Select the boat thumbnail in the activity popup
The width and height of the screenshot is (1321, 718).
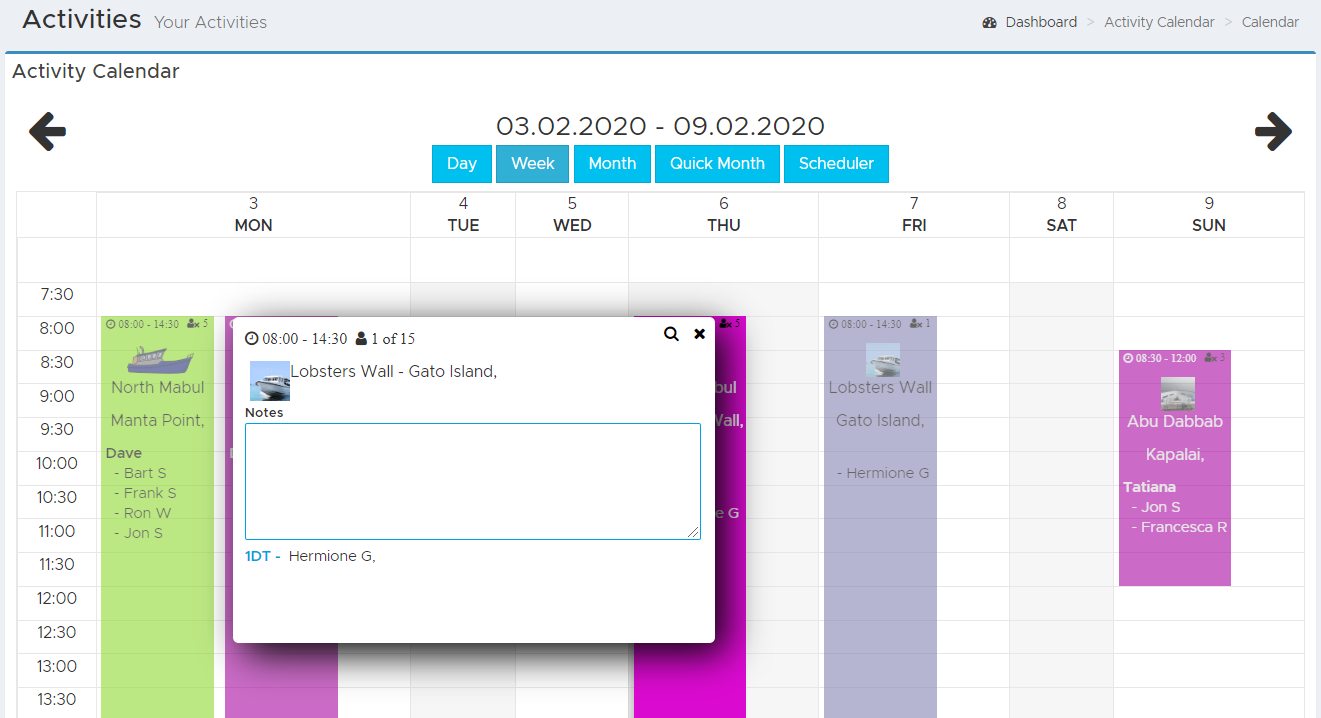269,381
